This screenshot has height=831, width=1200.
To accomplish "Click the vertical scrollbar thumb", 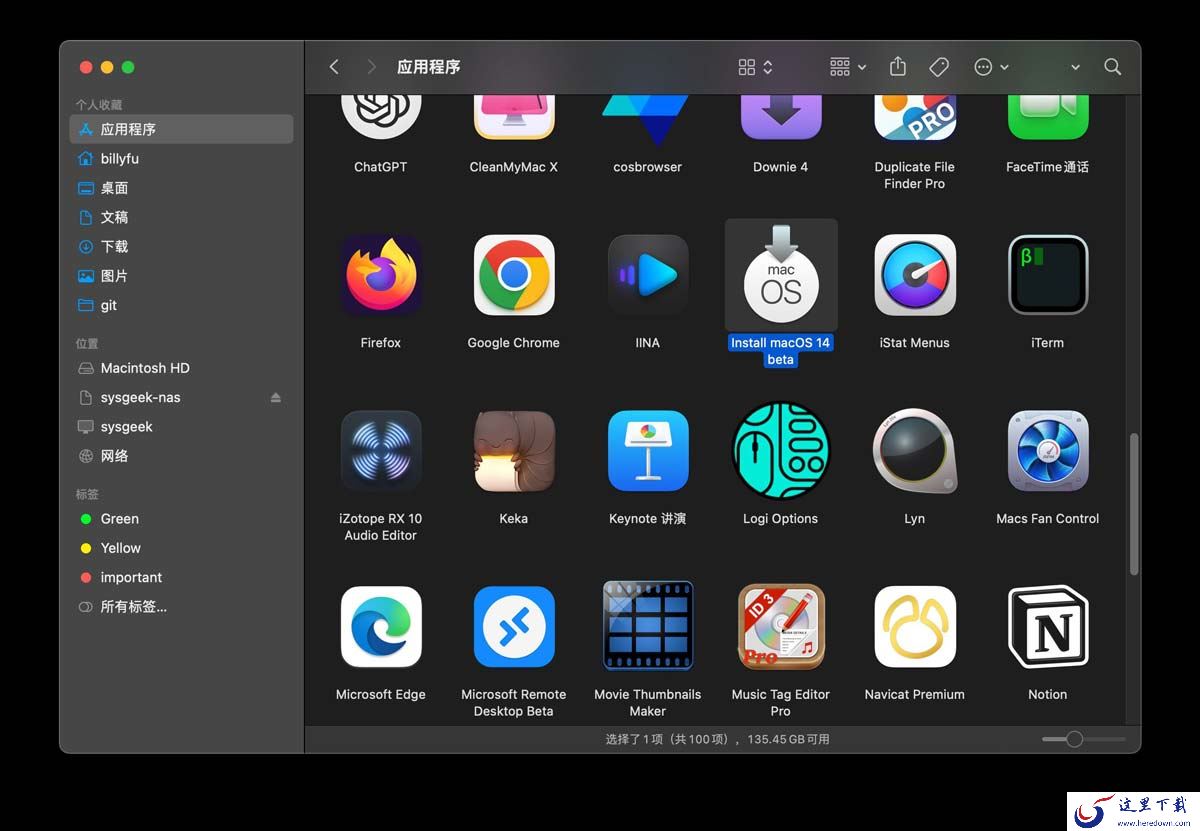I will click(1134, 504).
